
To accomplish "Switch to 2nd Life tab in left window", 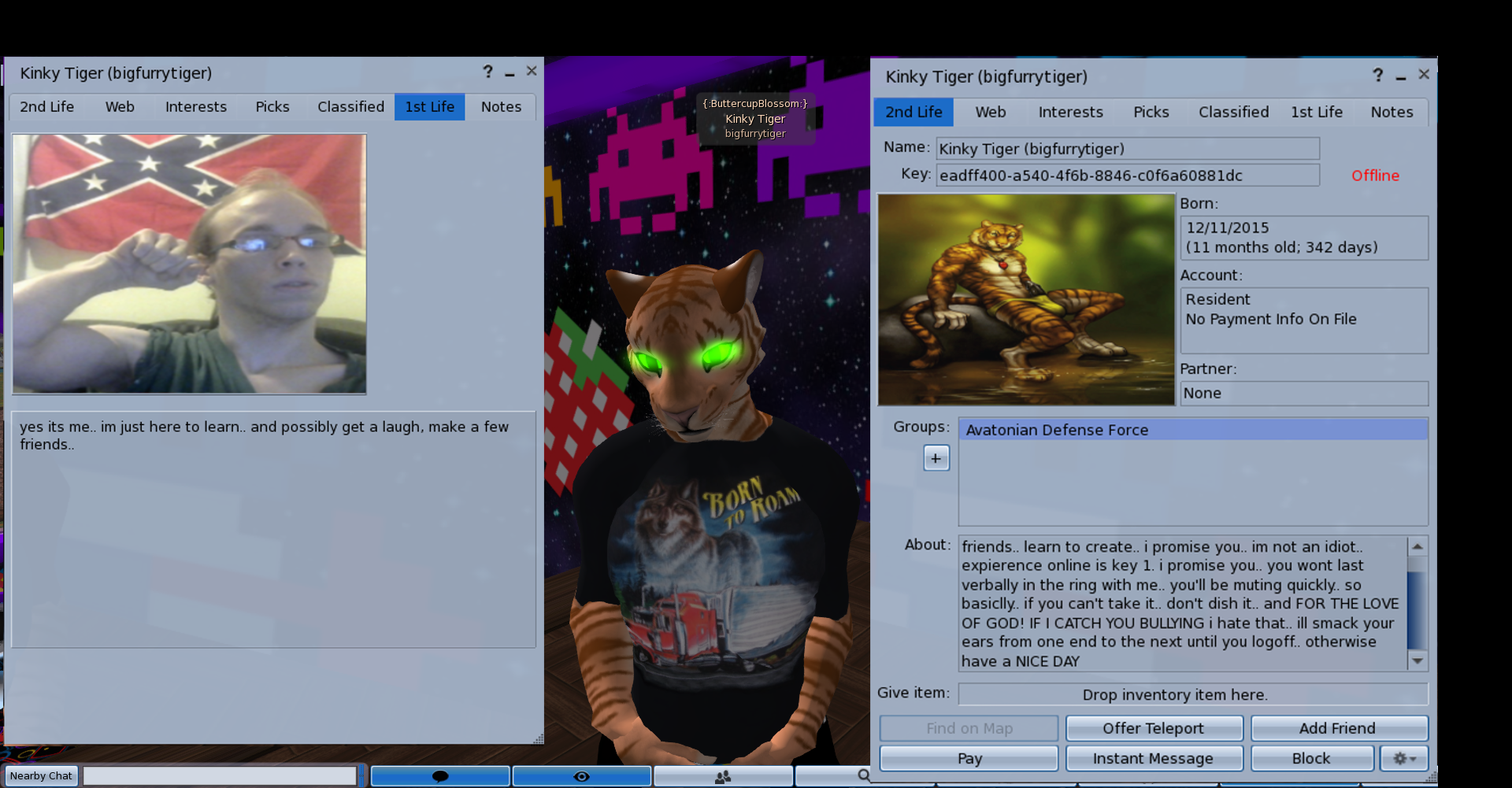I will click(x=46, y=106).
